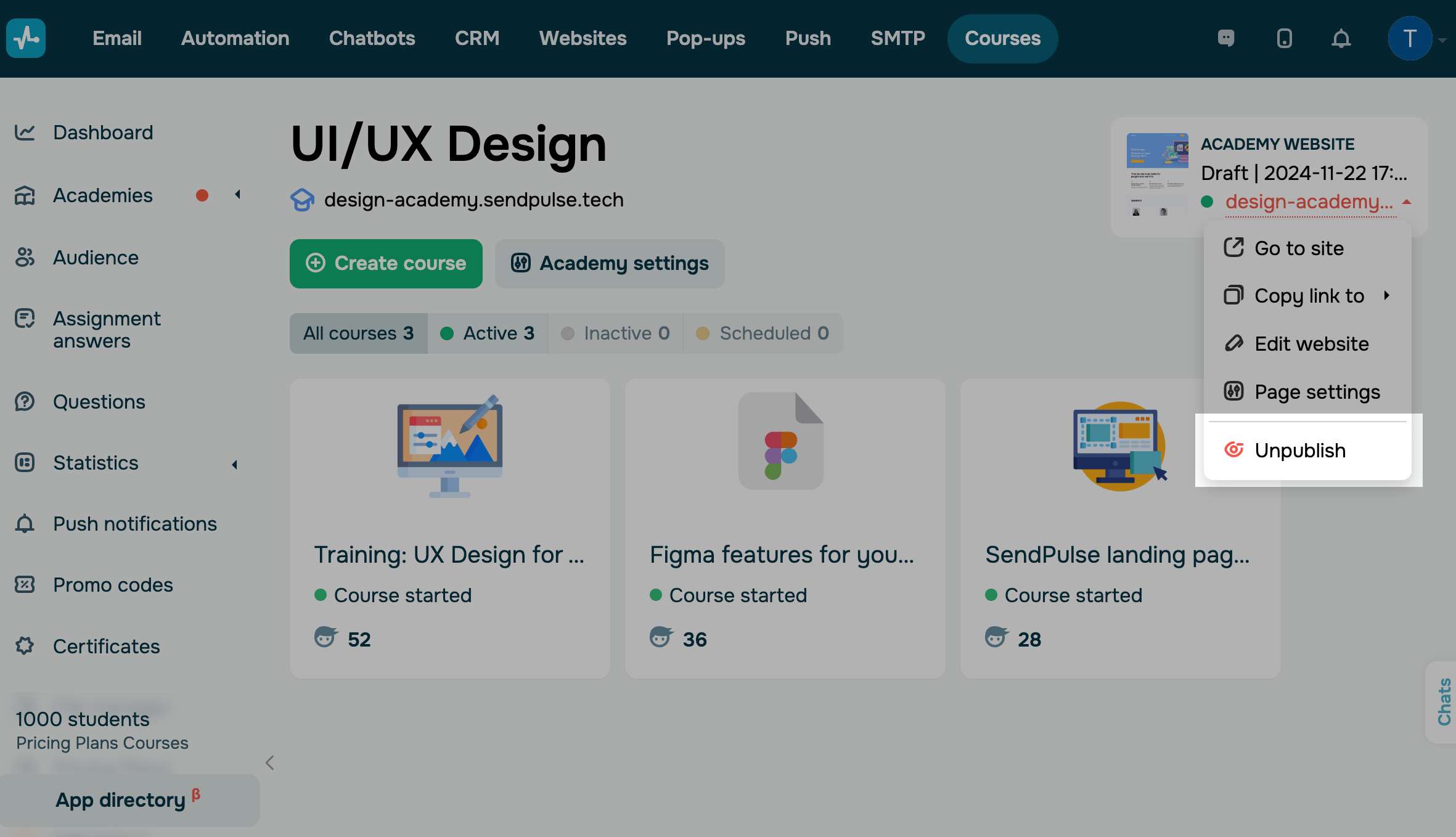This screenshot has height=837, width=1456.
Task: Open Dashboard from the sidebar
Action: pyautogui.click(x=102, y=133)
